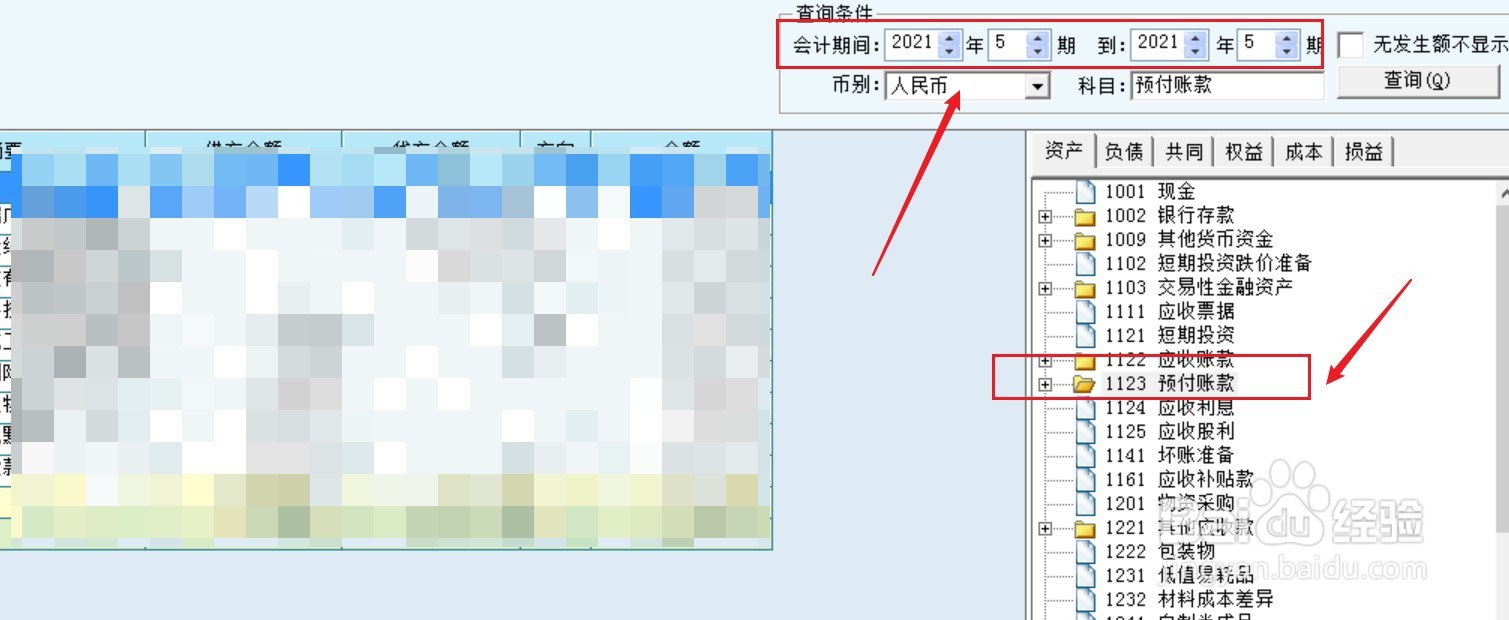Decrease the ending period with down arrow
Screen dimensions: 1509x620
1287,51
